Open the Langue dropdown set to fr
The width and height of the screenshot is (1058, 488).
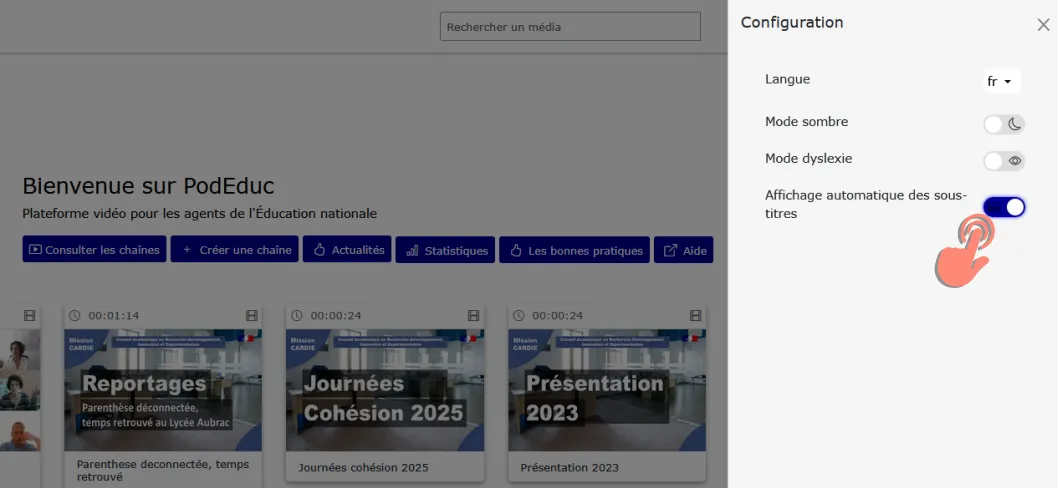click(x=1001, y=81)
